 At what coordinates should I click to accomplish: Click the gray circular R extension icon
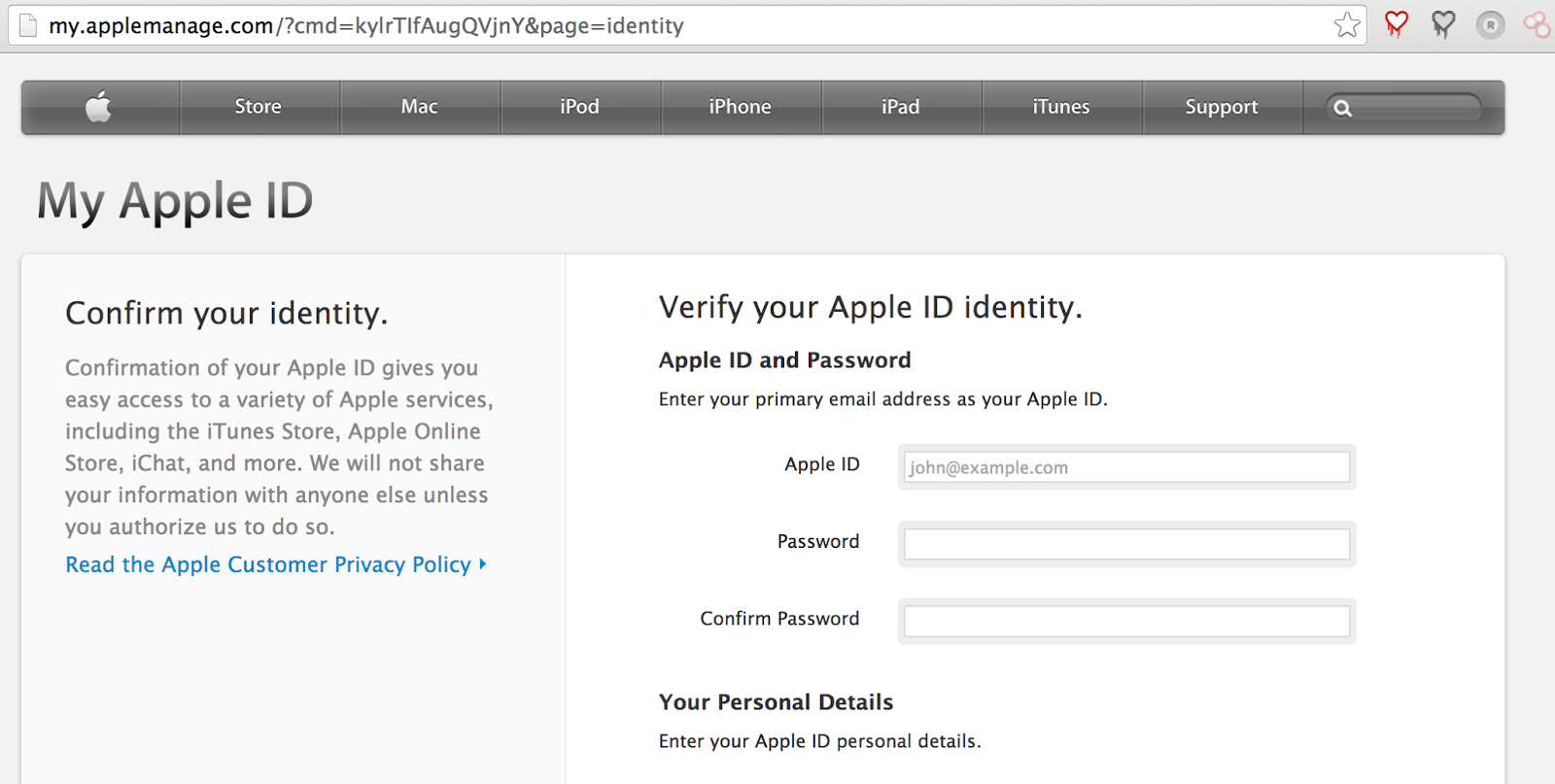click(1490, 25)
